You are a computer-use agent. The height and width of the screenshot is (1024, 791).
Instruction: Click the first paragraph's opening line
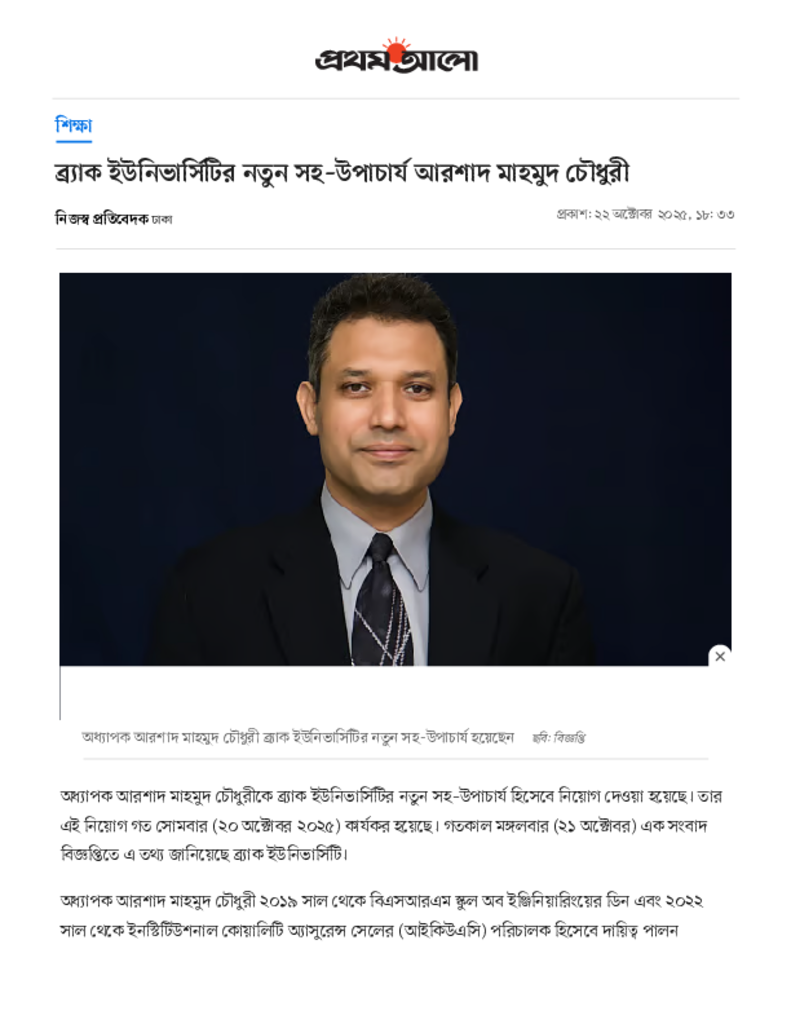tap(391, 797)
